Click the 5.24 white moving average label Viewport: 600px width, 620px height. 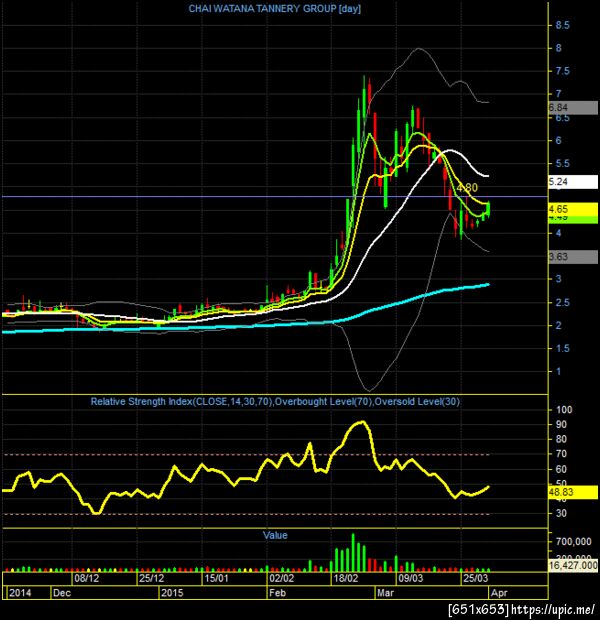click(573, 182)
